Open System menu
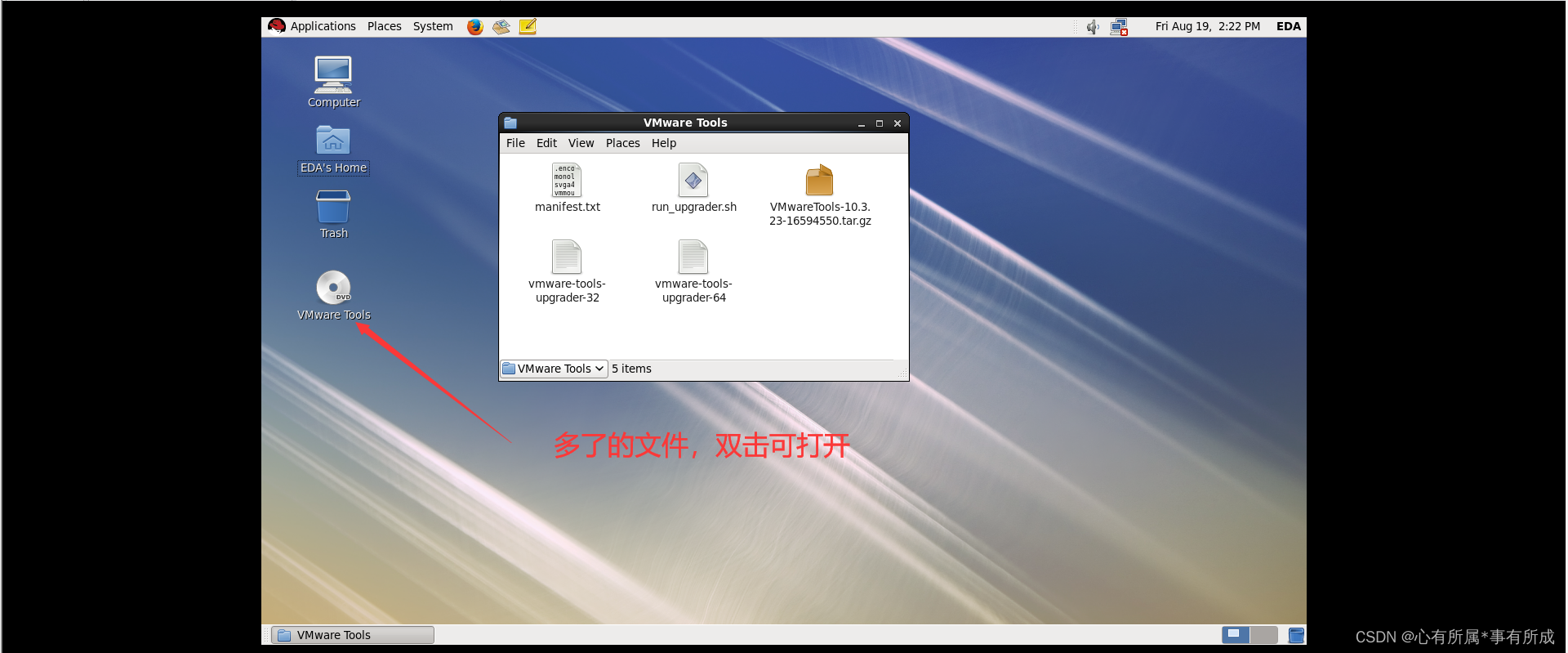Viewport: 1568px width, 653px height. [433, 26]
